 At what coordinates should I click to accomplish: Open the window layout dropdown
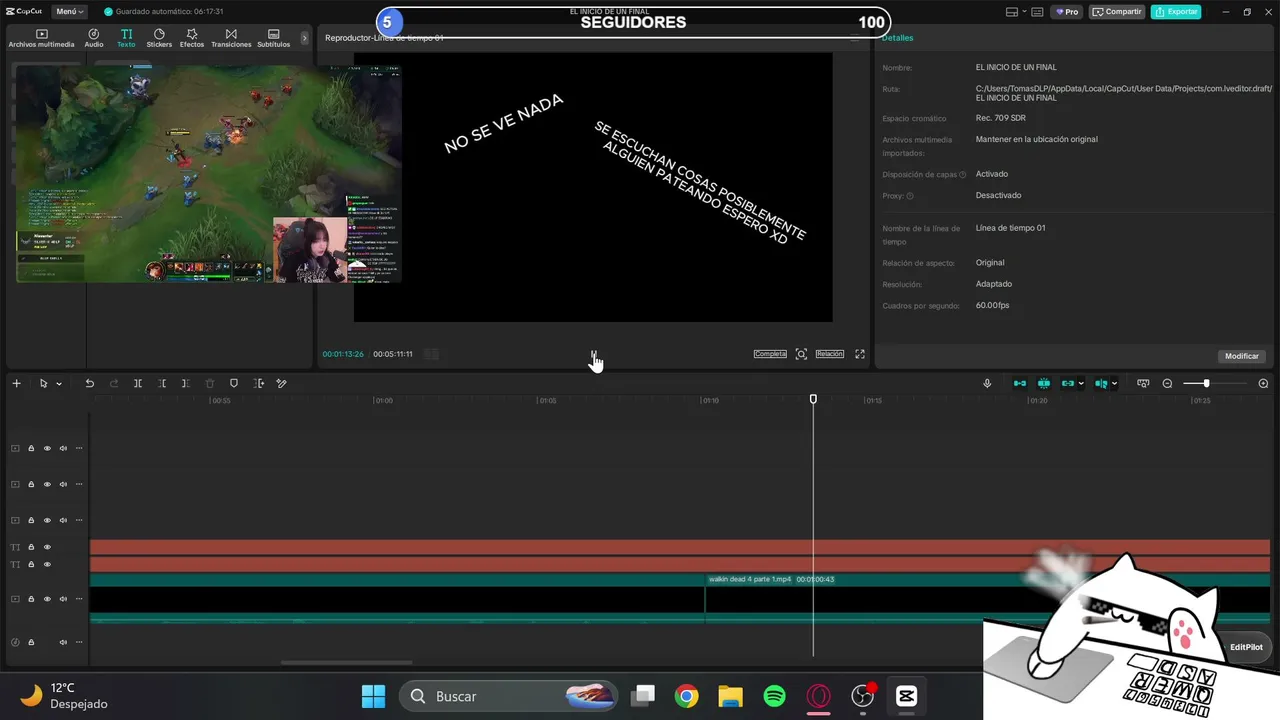click(1018, 12)
